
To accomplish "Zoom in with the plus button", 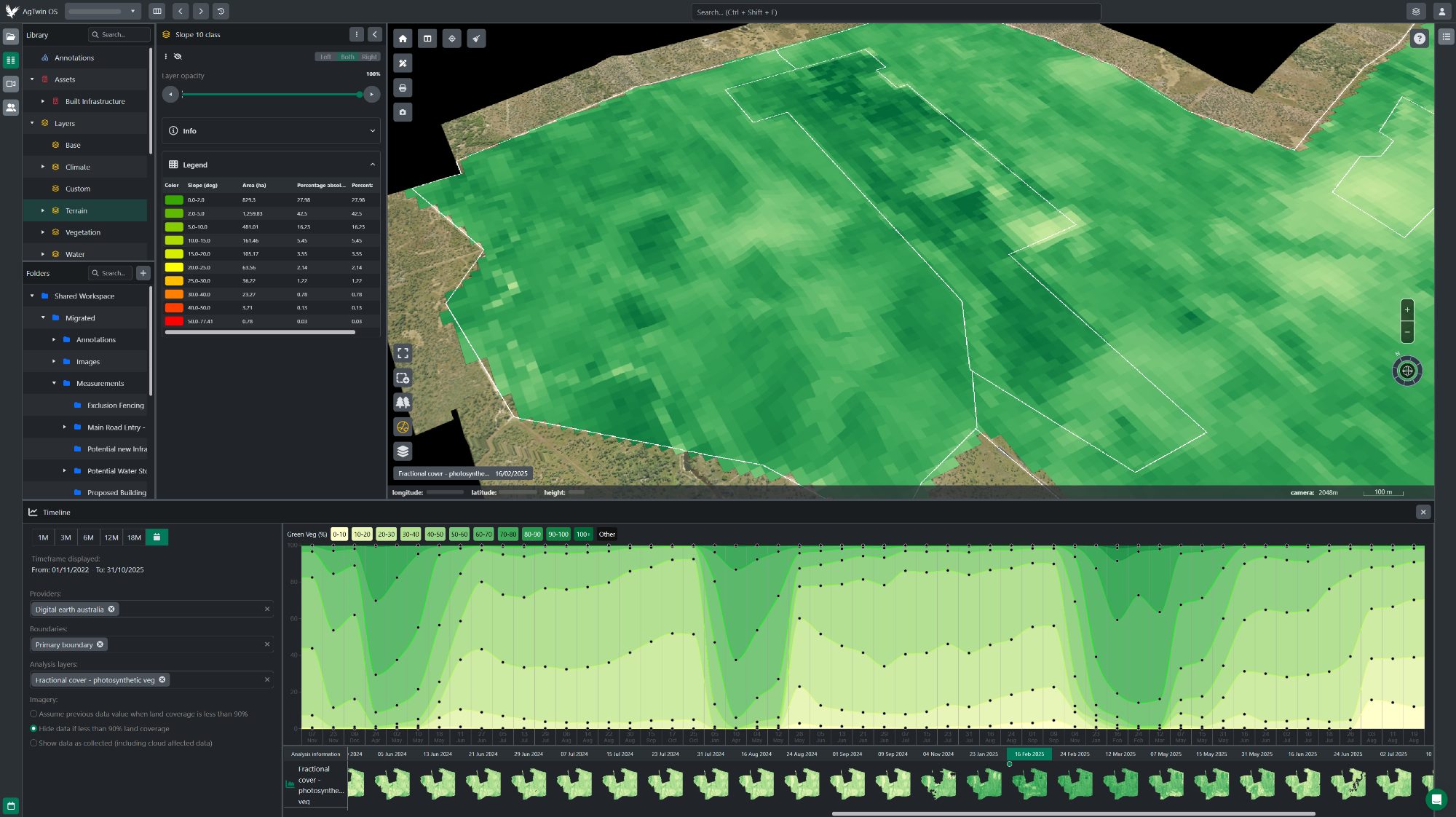I will 1407,309.
